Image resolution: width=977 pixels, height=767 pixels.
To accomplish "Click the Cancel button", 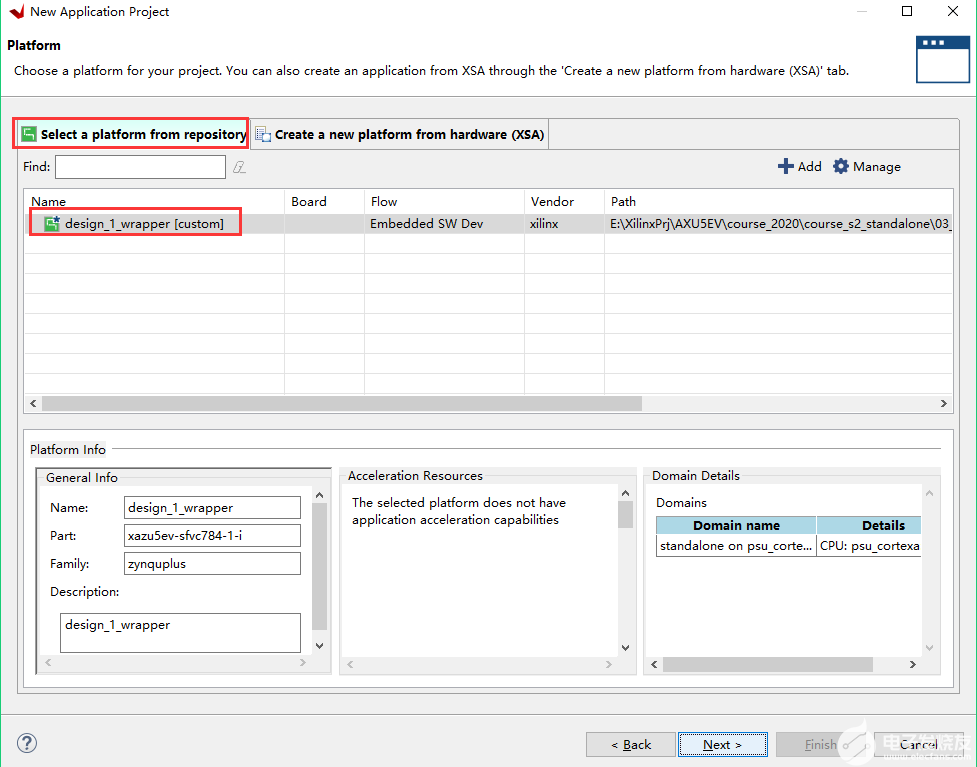I will [918, 745].
